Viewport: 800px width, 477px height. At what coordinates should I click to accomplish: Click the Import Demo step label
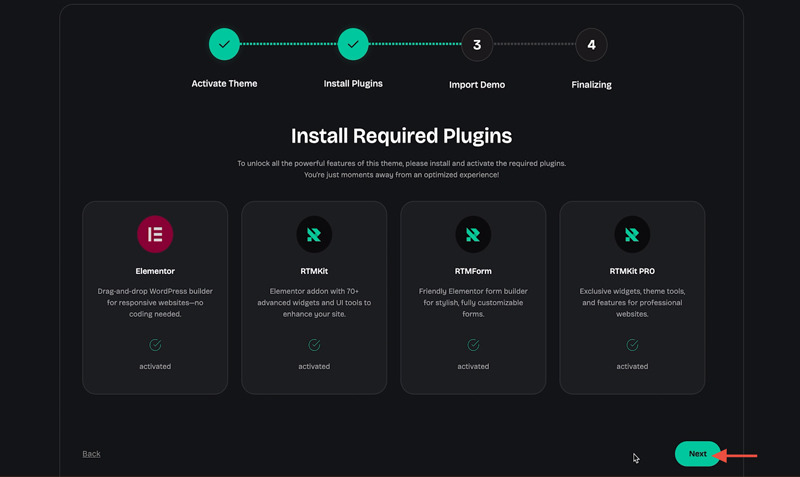click(477, 85)
